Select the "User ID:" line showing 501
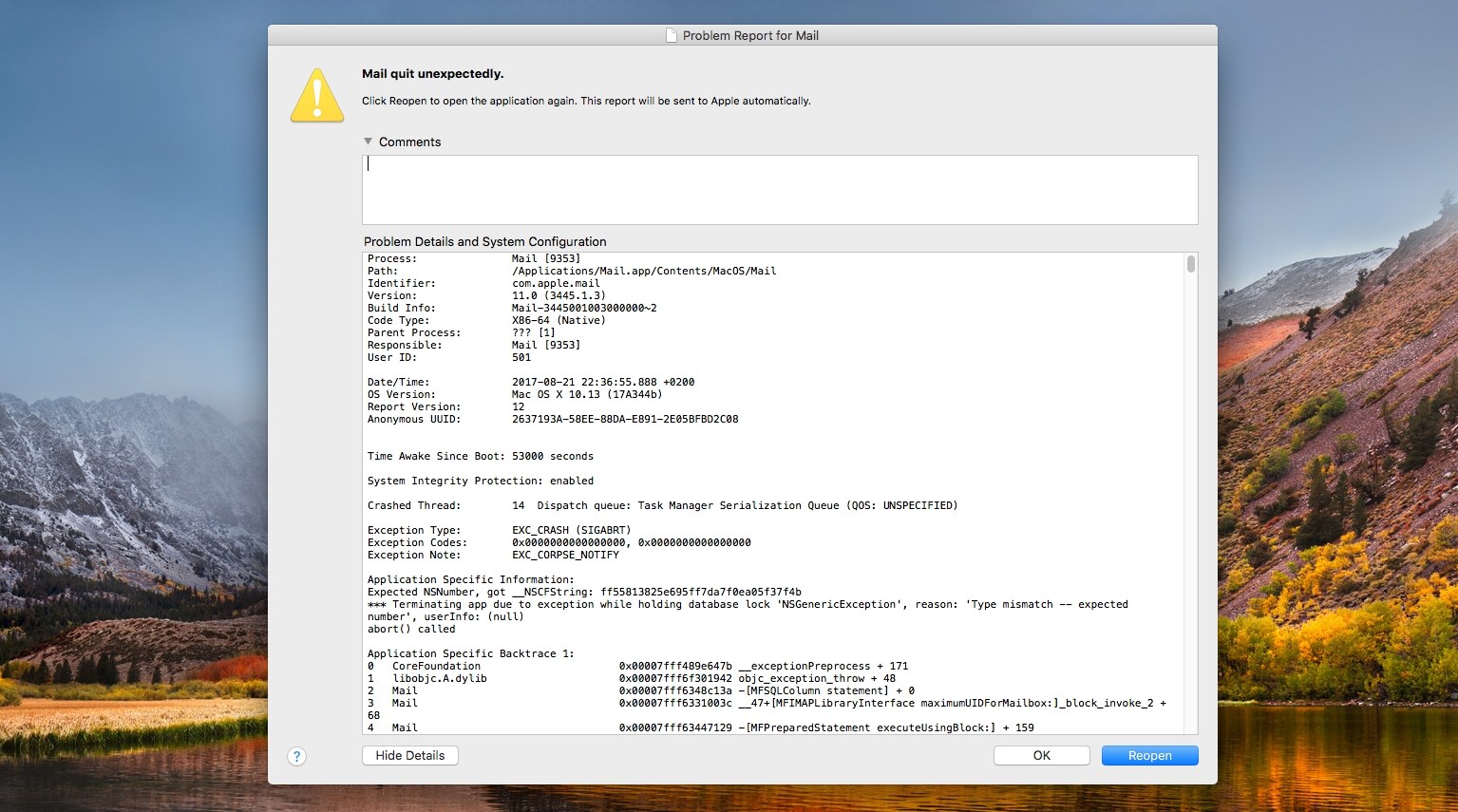The image size is (1458, 812). [449, 357]
